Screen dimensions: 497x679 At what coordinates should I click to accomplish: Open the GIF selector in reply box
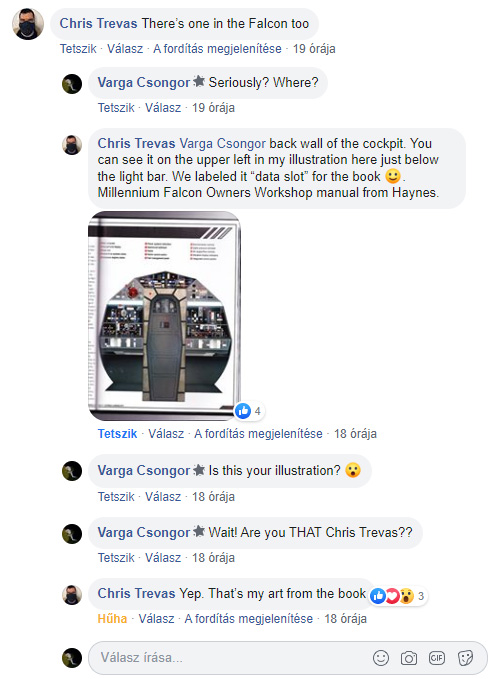(x=436, y=658)
